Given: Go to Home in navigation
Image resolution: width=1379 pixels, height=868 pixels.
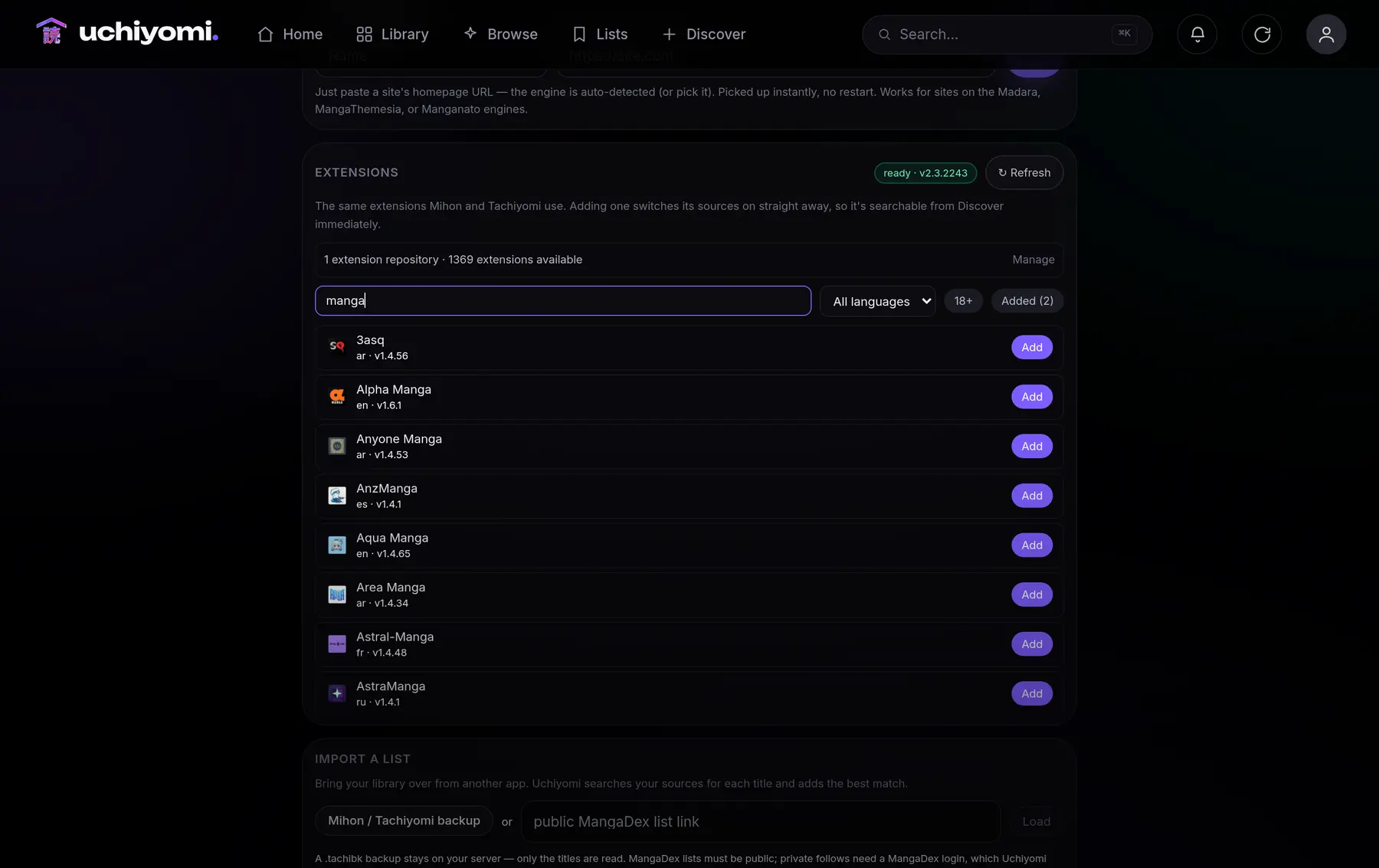Looking at the screenshot, I should point(290,34).
